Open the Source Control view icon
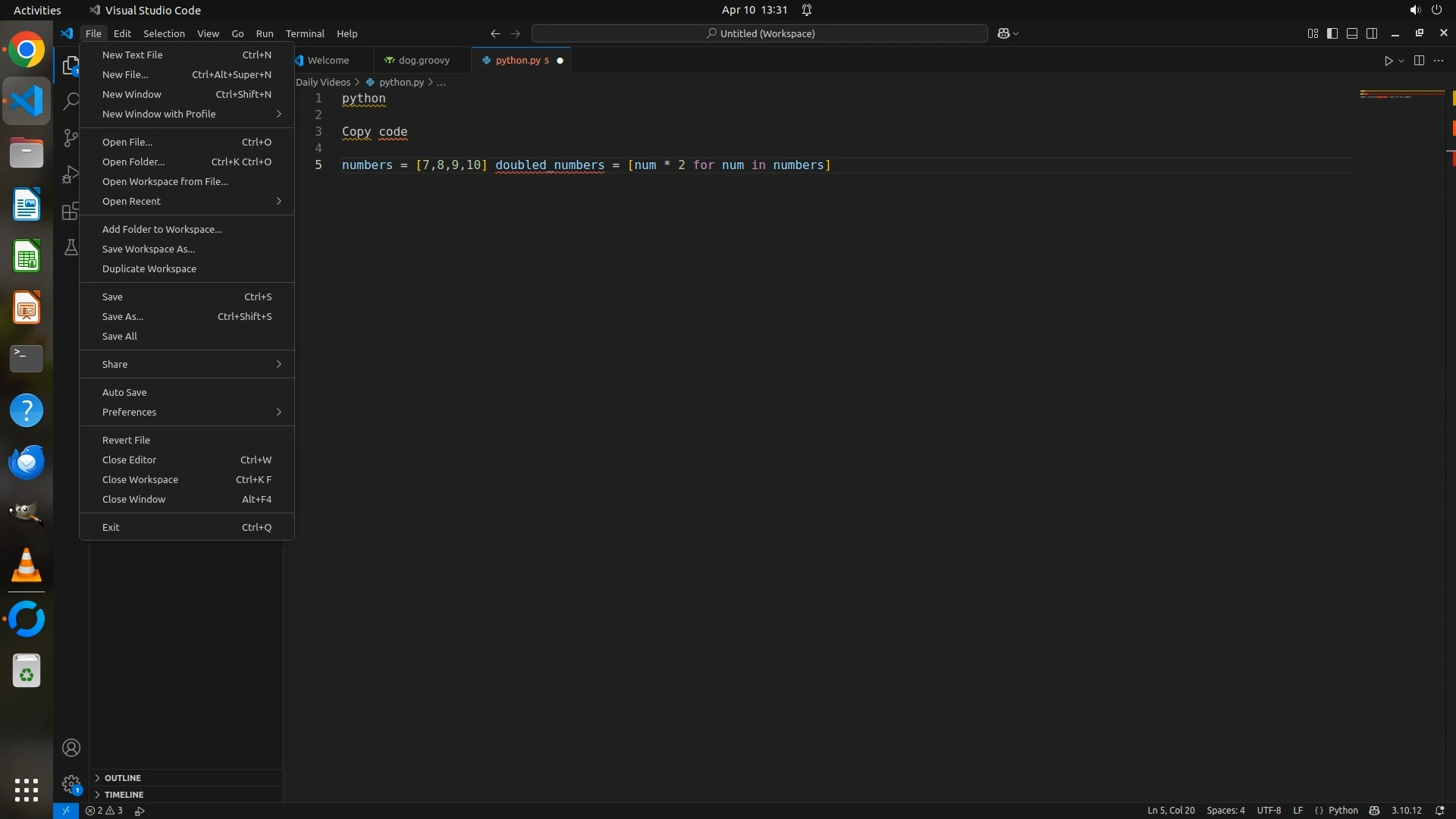The height and width of the screenshot is (819, 1456). click(x=71, y=137)
